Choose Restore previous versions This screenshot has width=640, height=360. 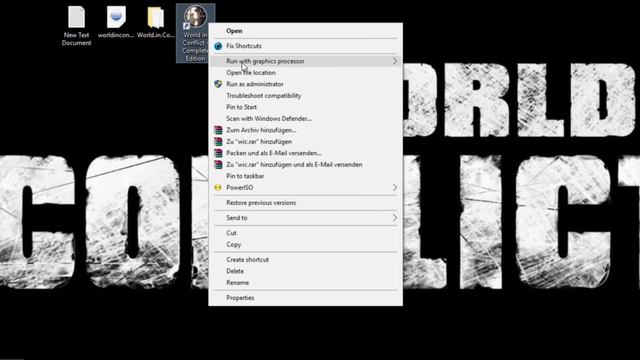305,203
